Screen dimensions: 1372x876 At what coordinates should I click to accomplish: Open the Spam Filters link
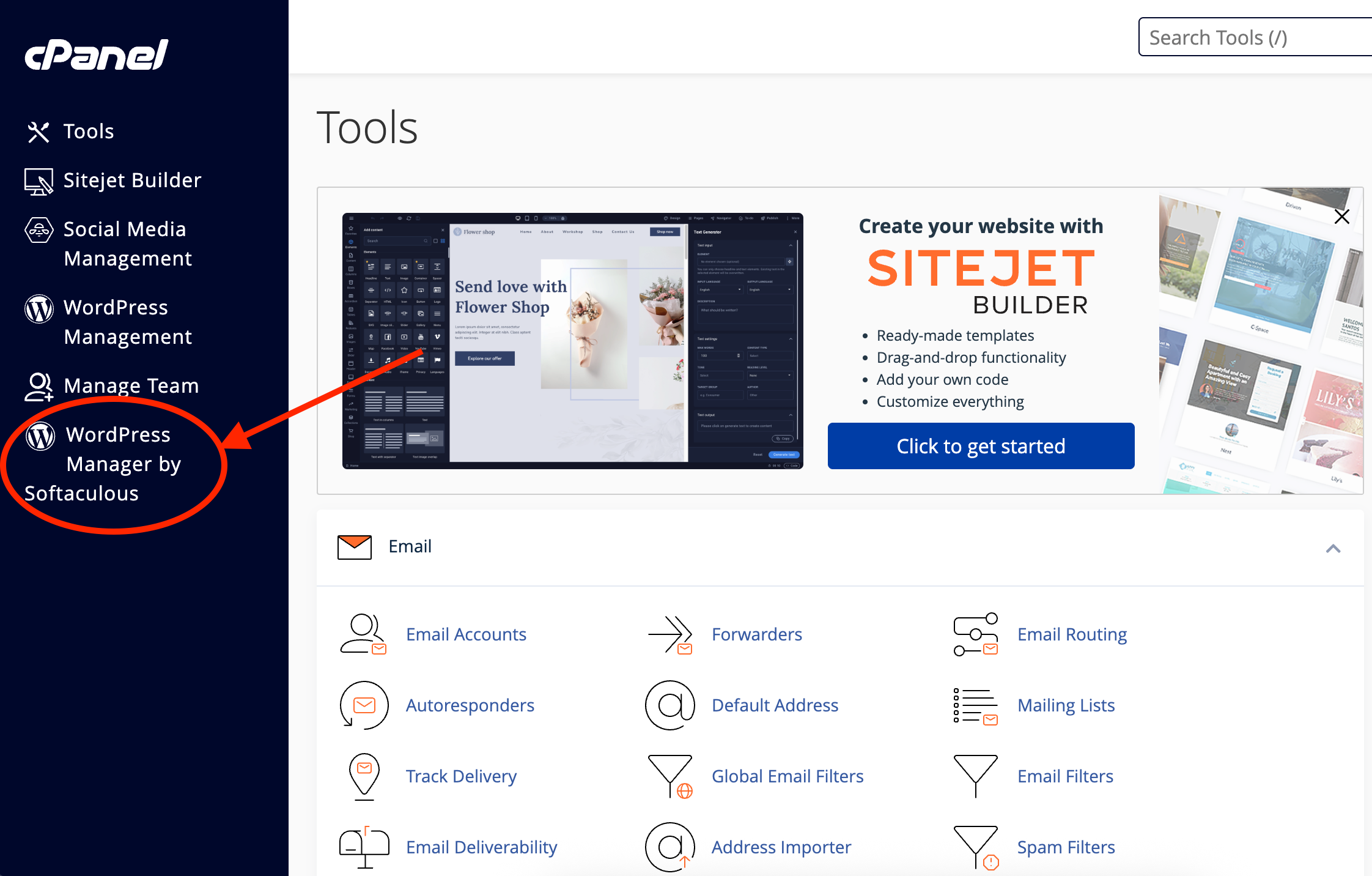(1066, 848)
